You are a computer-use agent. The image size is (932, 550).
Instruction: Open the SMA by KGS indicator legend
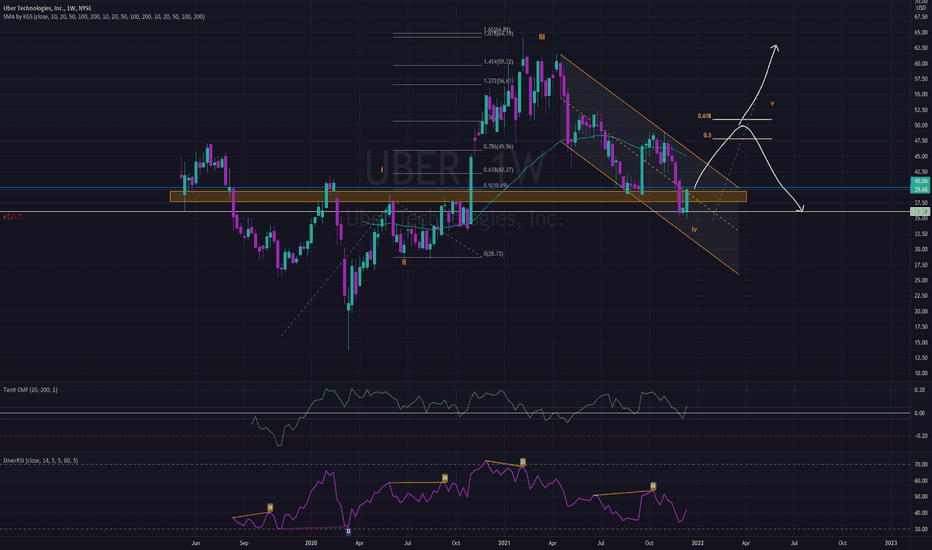103,17
